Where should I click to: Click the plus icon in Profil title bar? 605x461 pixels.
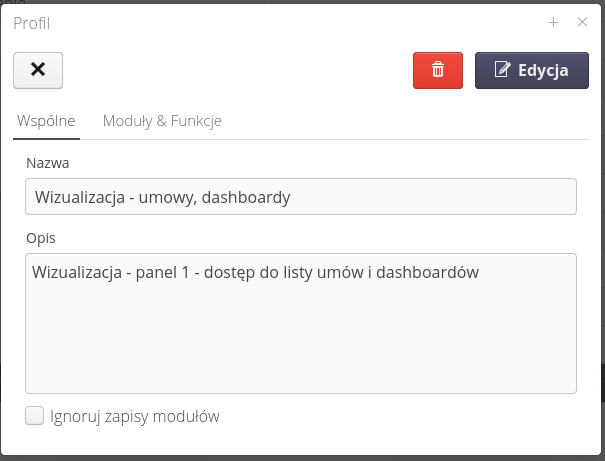[553, 22]
